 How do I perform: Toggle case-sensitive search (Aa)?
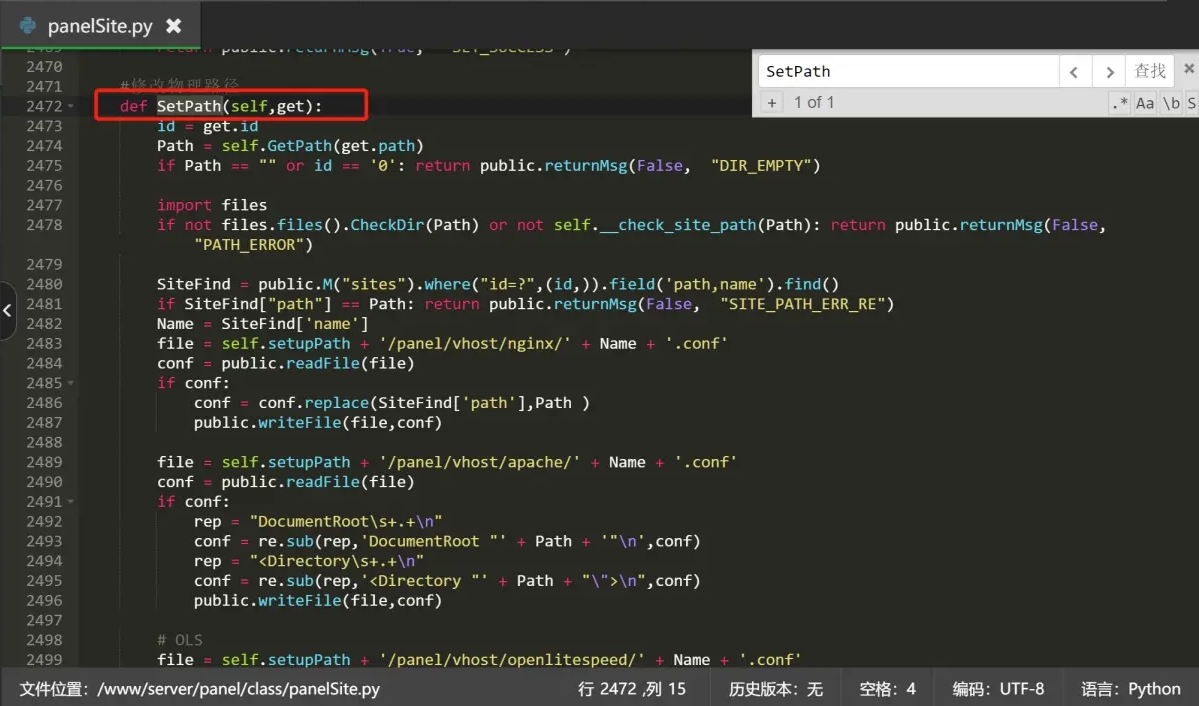click(x=1145, y=102)
